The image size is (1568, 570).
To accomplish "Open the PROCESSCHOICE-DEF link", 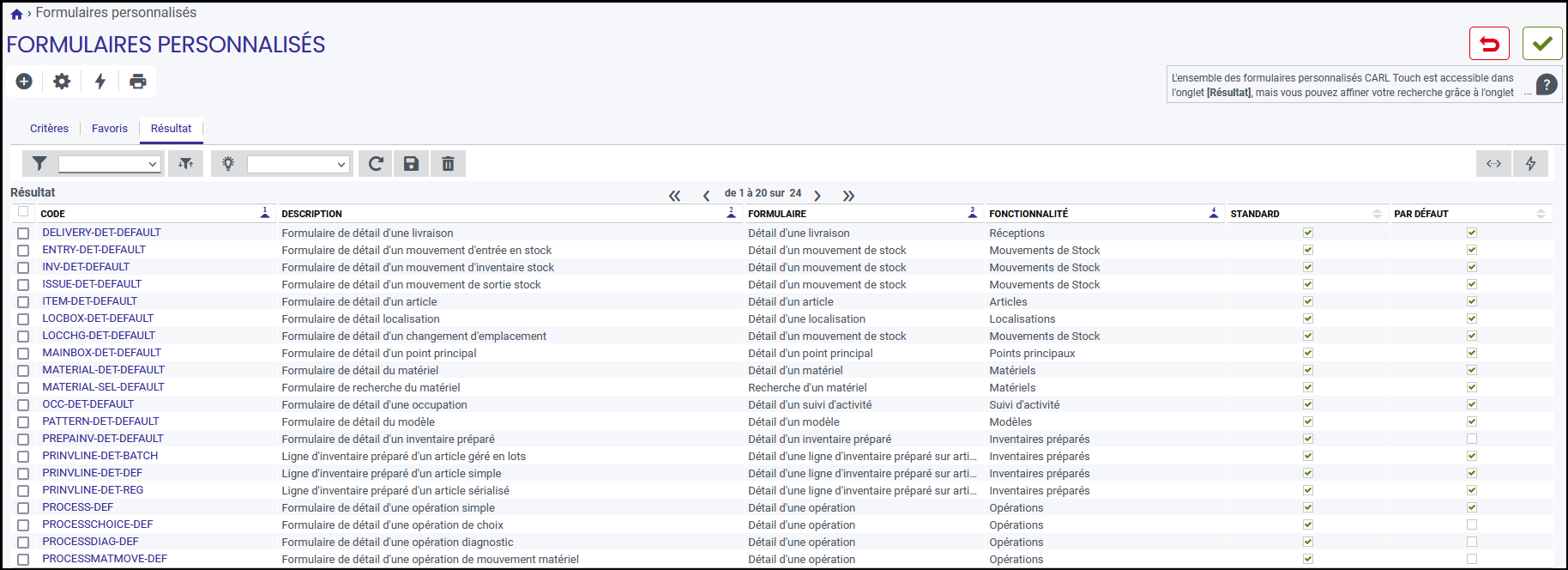I will coord(98,525).
